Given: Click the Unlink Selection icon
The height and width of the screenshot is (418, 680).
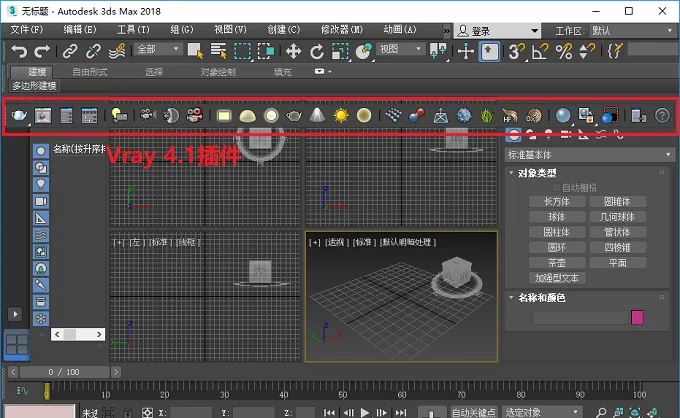Looking at the screenshot, I should (x=93, y=52).
